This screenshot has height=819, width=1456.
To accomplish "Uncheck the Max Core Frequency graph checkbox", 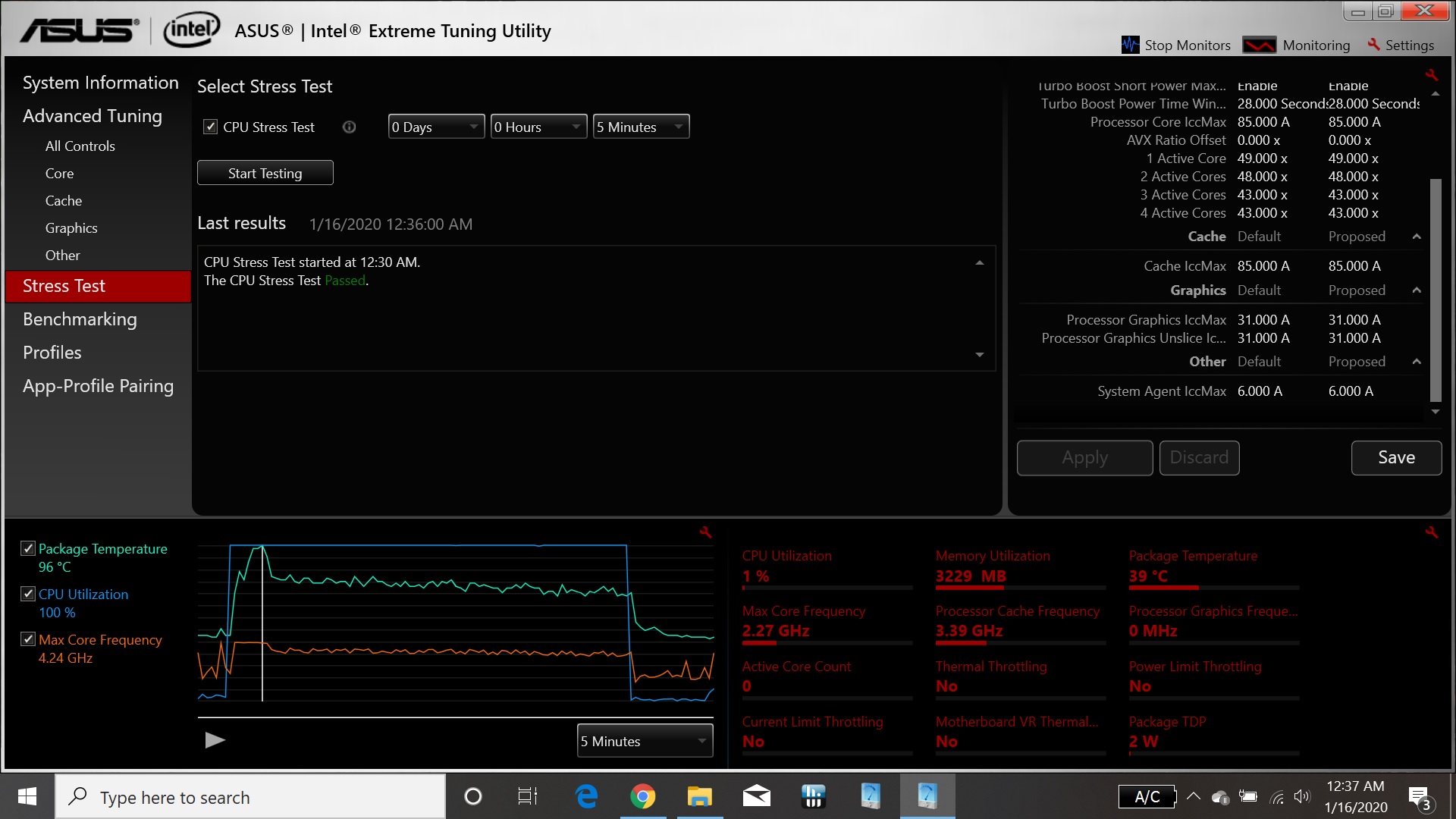I will (x=28, y=639).
